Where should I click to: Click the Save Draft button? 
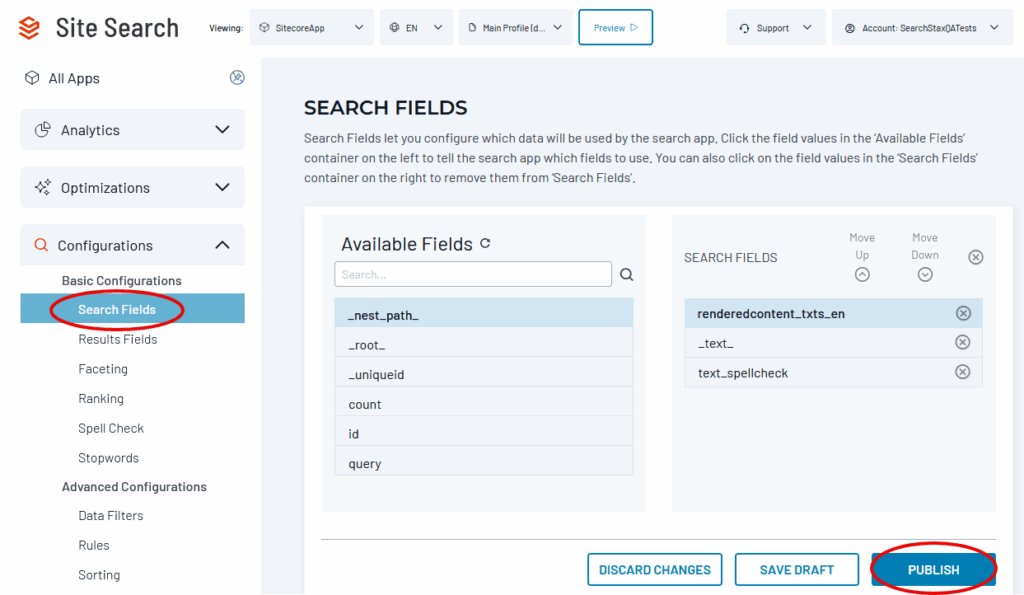pos(796,570)
